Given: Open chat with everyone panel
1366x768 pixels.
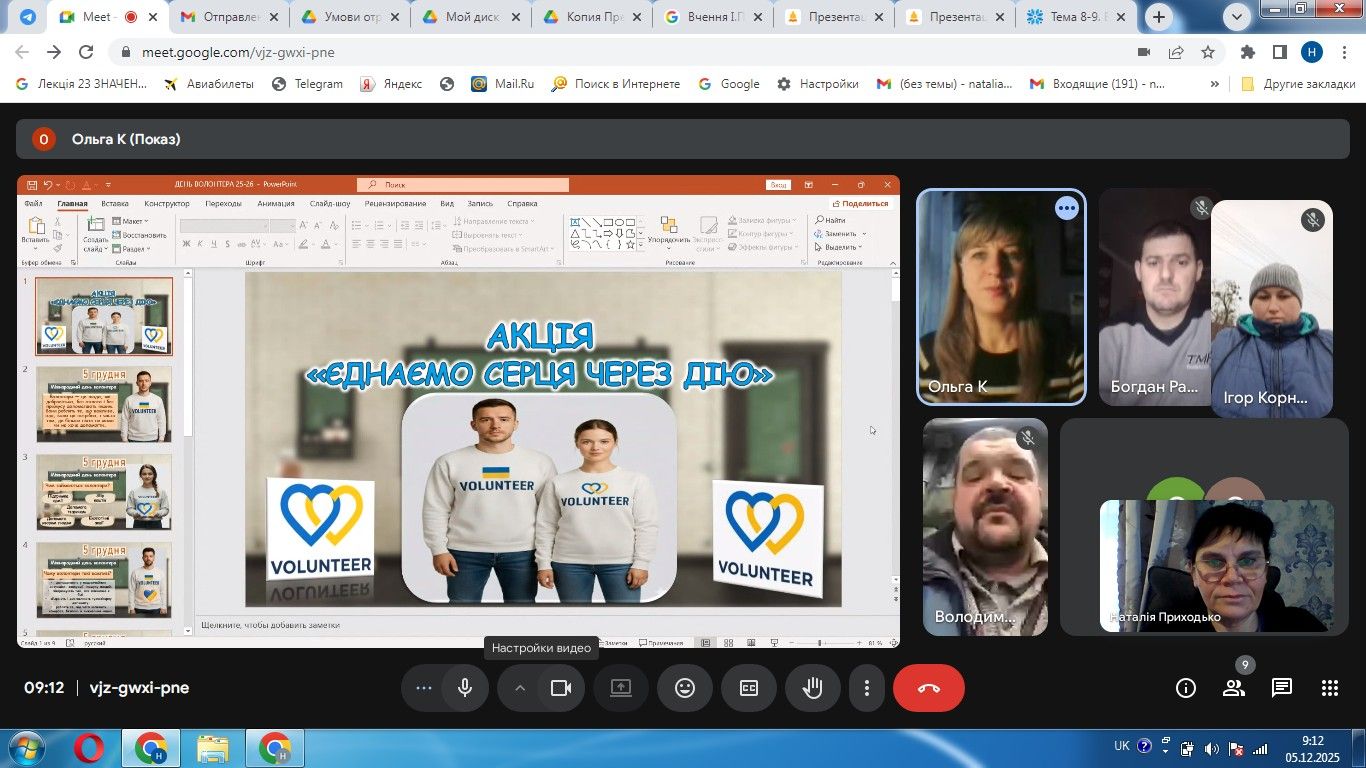Looking at the screenshot, I should tap(1281, 688).
